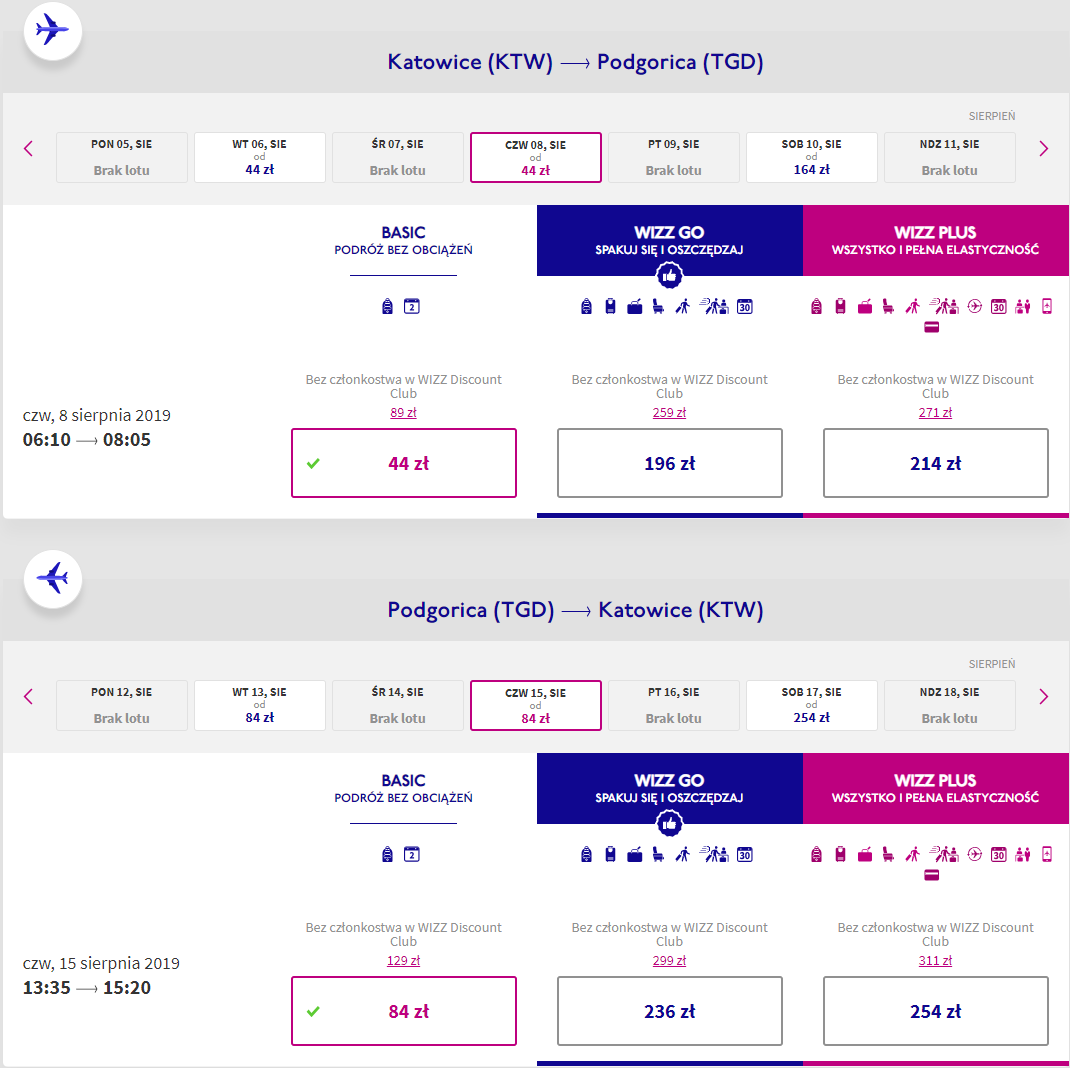The height and width of the screenshot is (1068, 1070).
Task: Open the 271 zł non-member price link
Action: point(936,413)
